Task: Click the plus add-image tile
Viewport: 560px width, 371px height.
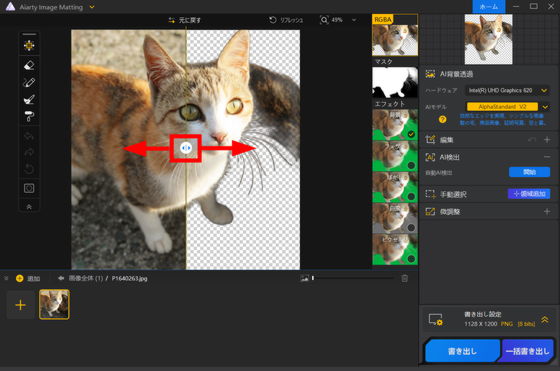Action: click(21, 305)
